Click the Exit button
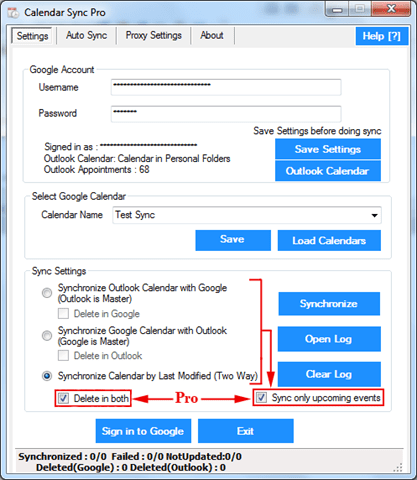This screenshot has width=417, height=480. (x=246, y=431)
